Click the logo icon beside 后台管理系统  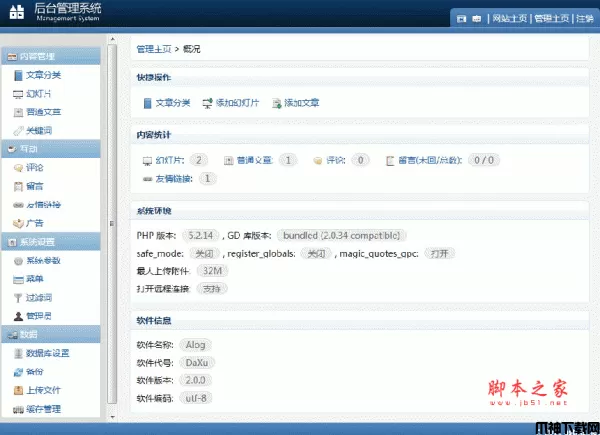(16, 11)
